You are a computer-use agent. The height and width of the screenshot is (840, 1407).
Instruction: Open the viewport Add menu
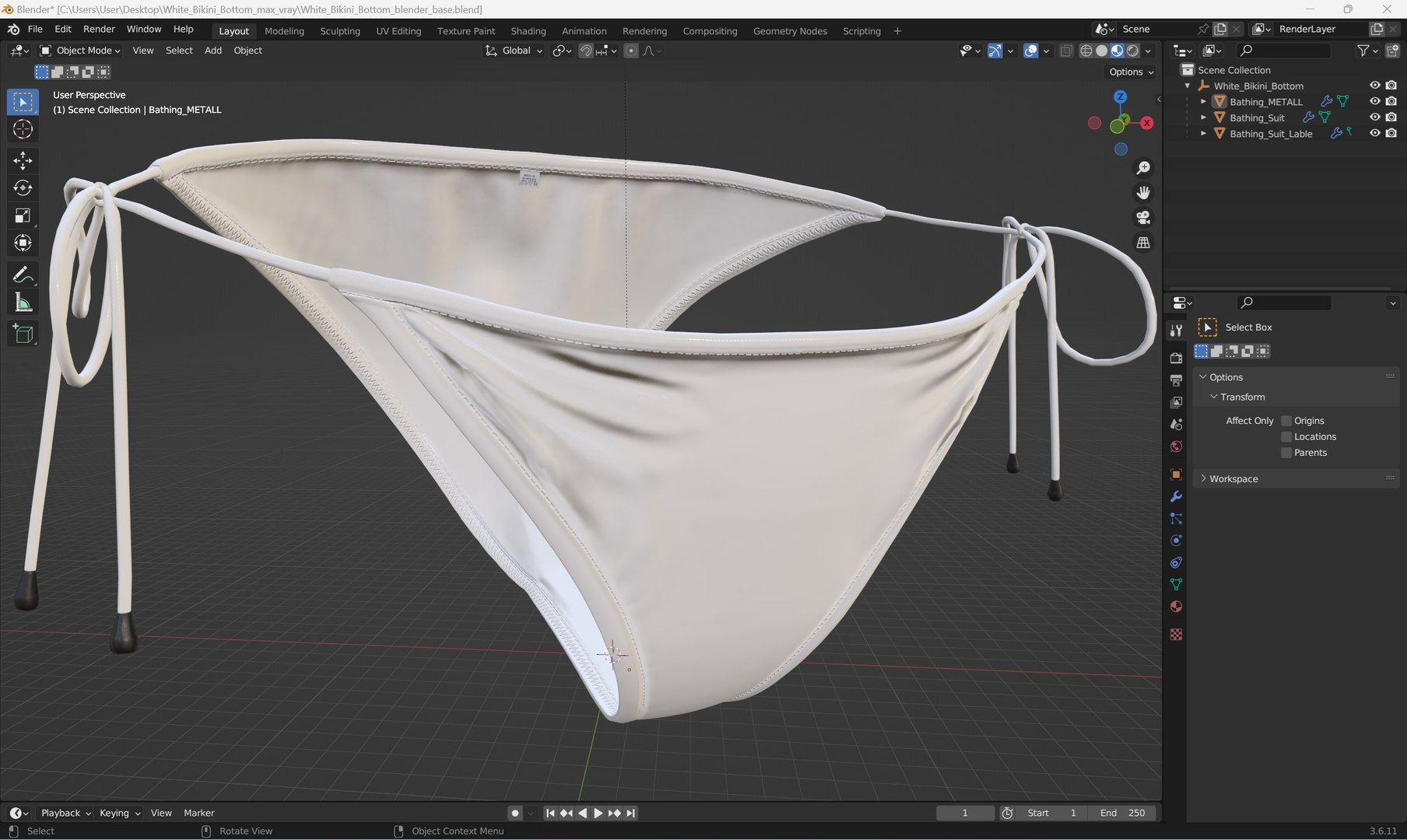(x=213, y=51)
